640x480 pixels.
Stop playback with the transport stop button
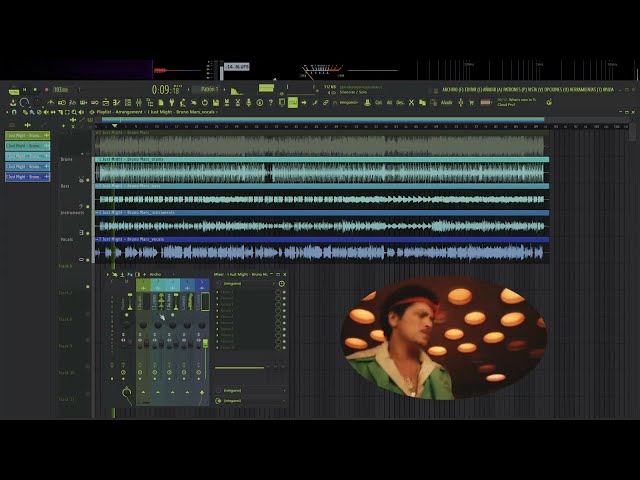coord(35,89)
